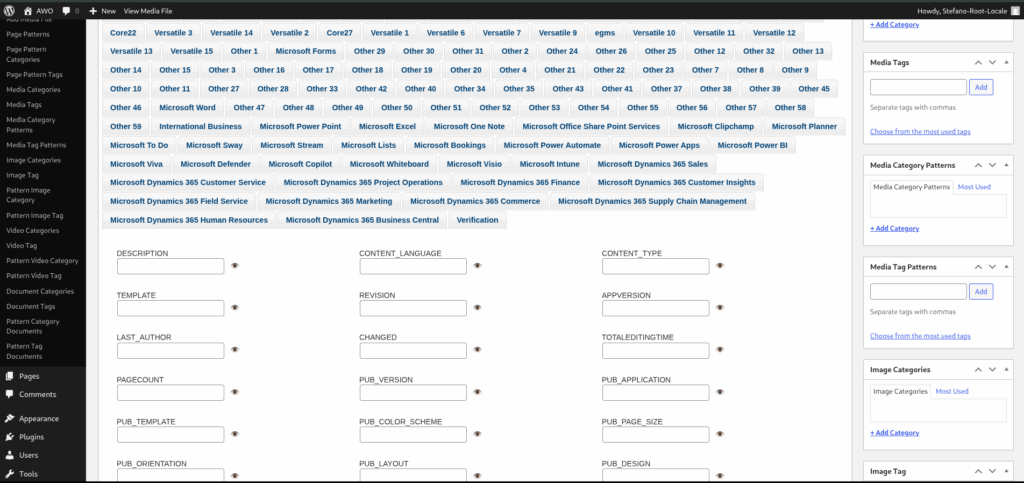Switch to Microsoft Word tab
Screen dimensions: 1024x483
pyautogui.click(x=187, y=108)
